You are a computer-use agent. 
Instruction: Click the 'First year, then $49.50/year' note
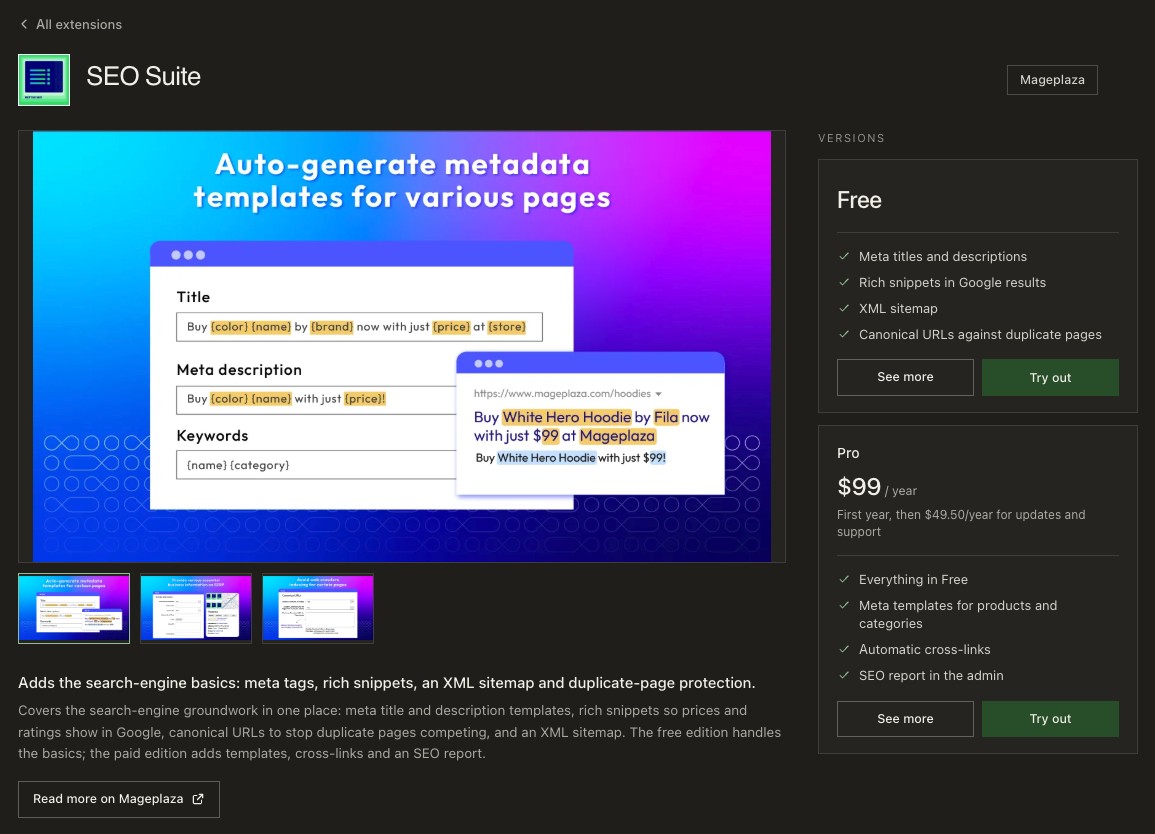[x=961, y=523]
